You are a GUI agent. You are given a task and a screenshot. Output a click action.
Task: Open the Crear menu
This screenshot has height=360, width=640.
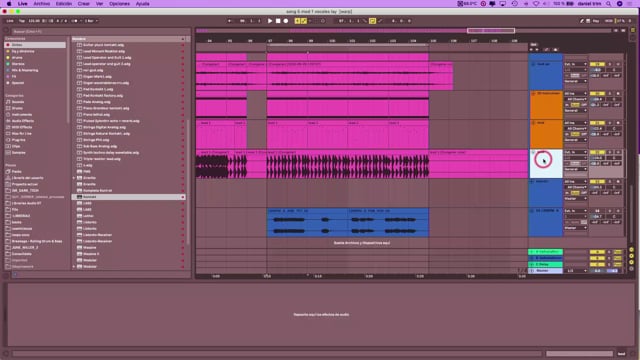click(x=84, y=4)
